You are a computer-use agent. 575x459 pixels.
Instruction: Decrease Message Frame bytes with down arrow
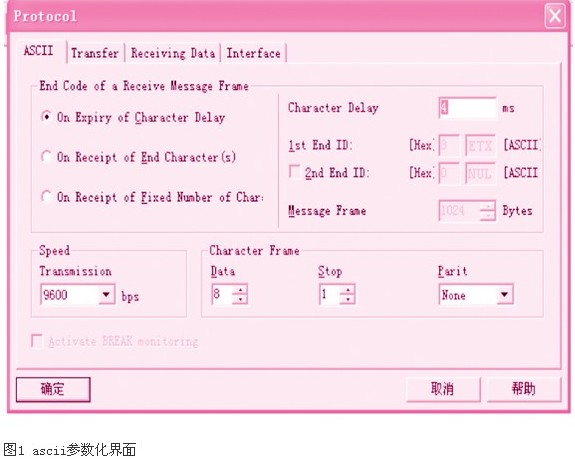point(488,216)
